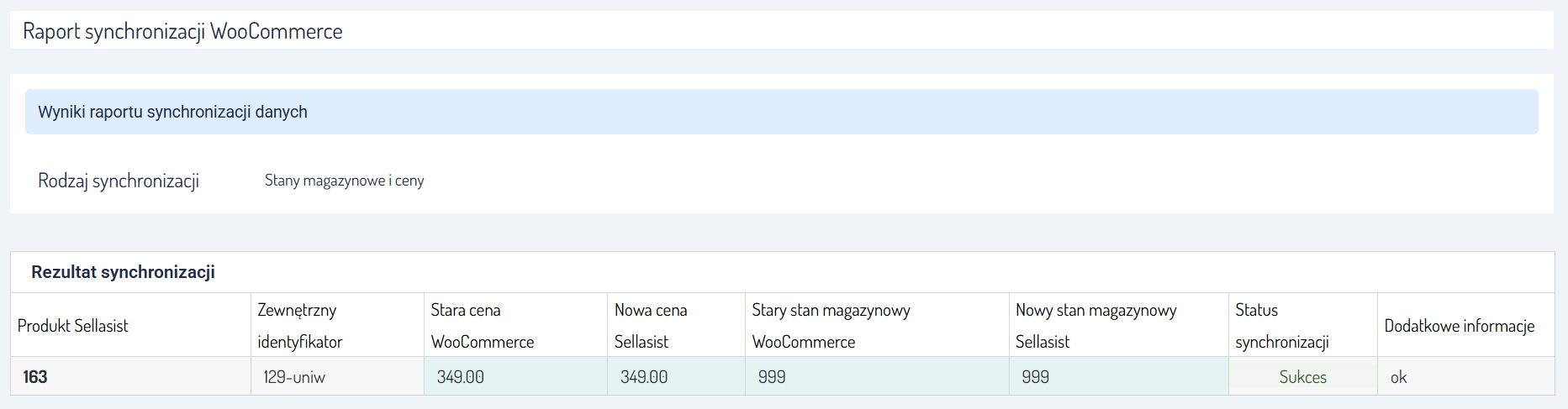
Task: Click the "Produkt Sellasist" column header
Action: click(73, 326)
